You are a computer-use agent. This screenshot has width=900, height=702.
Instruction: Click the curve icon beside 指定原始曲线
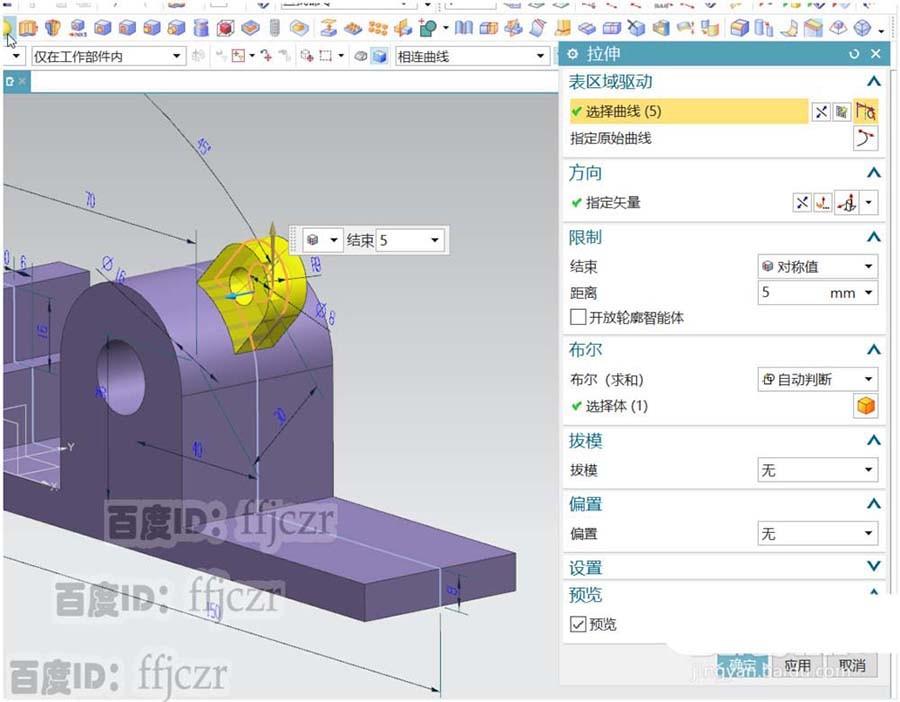(865, 139)
